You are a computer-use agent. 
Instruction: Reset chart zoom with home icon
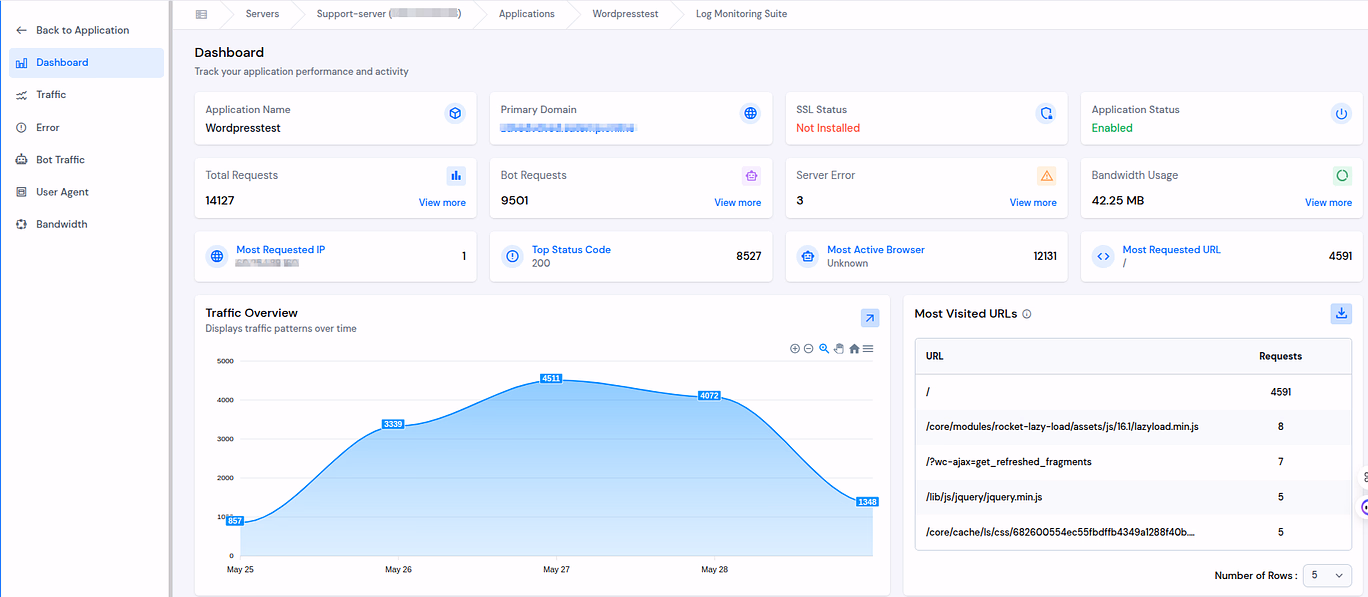click(854, 349)
